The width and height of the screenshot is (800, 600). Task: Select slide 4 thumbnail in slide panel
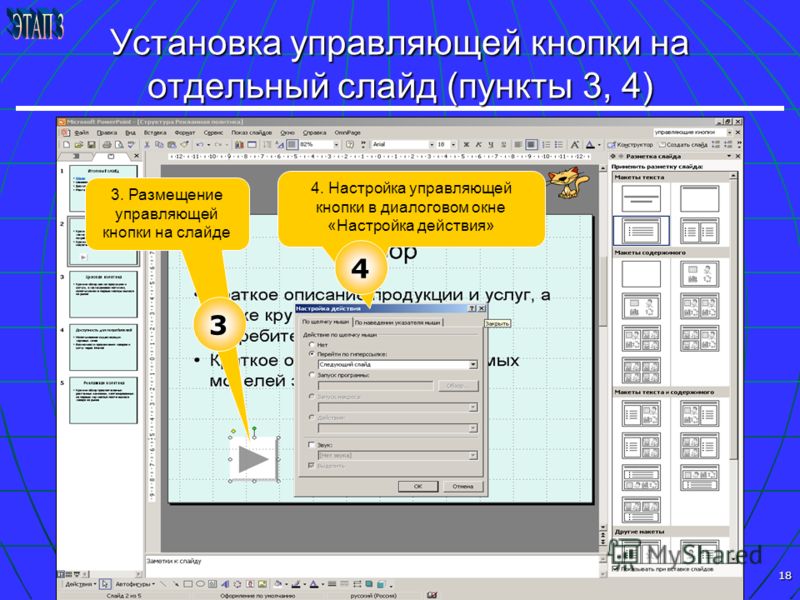(x=104, y=347)
